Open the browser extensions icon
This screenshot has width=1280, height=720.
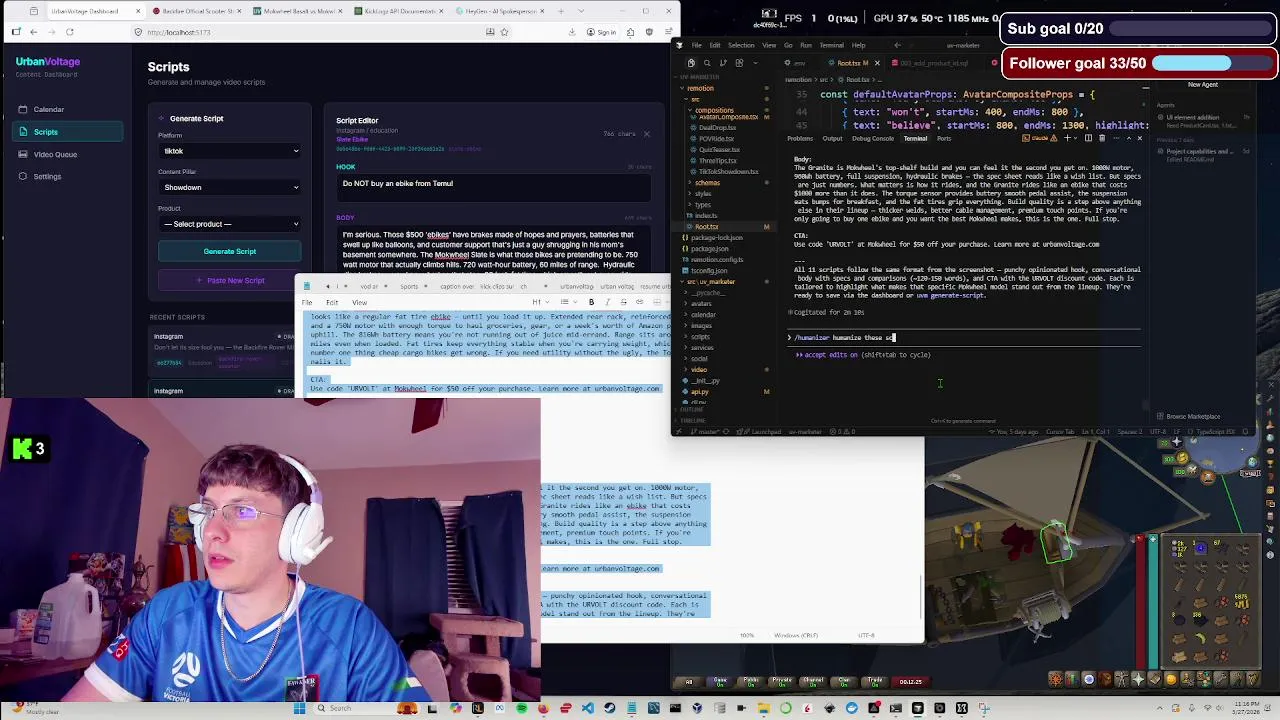click(630, 32)
